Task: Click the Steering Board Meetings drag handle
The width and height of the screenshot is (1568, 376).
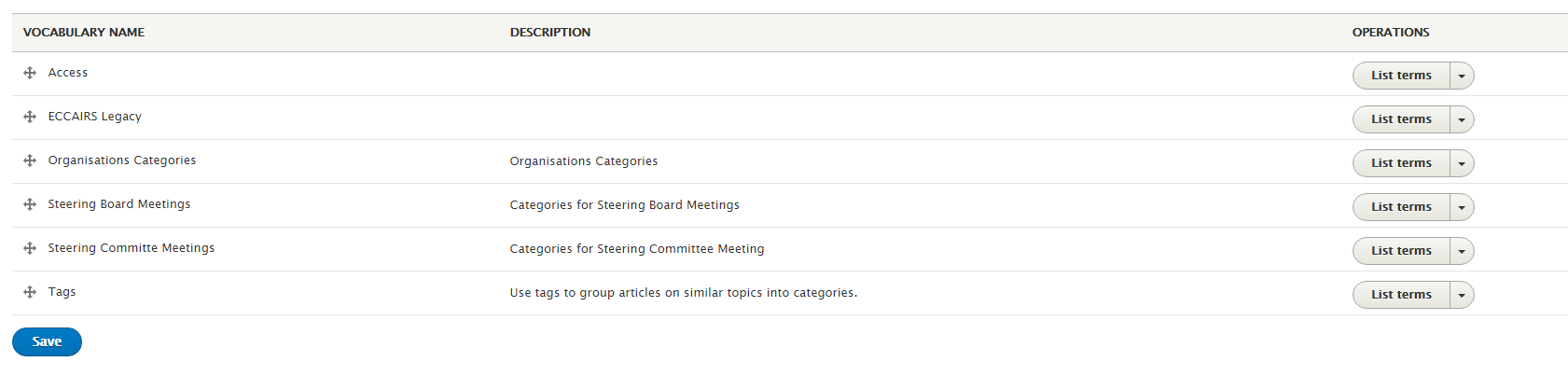Action: 30,204
